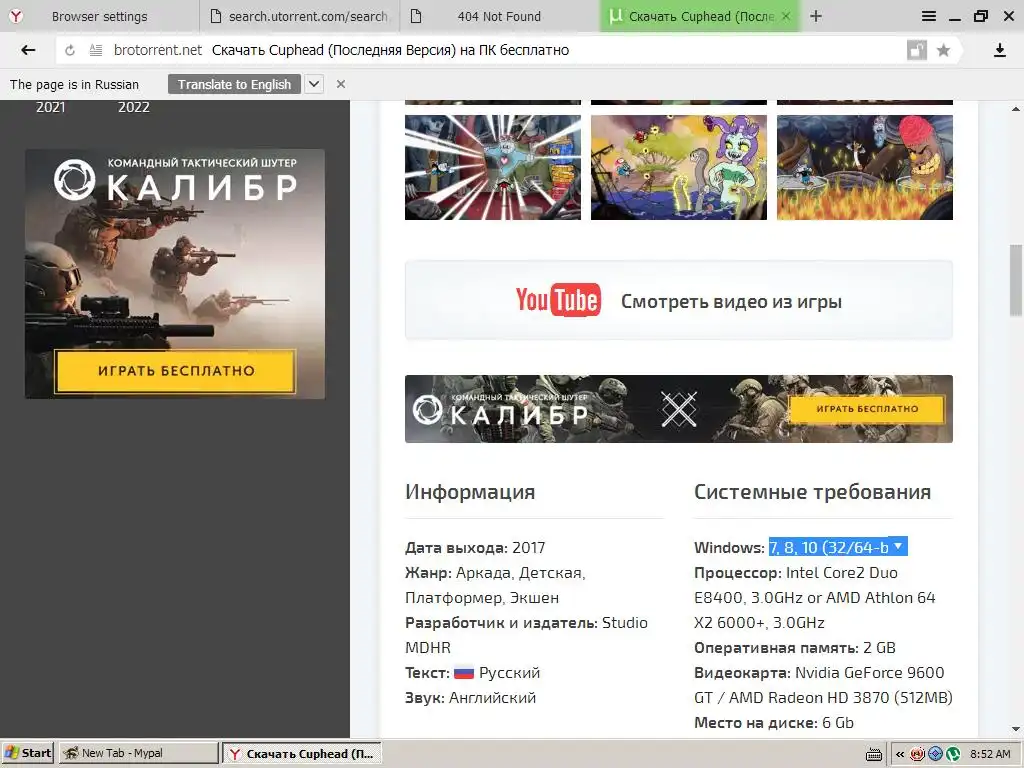Click Смотреть видео из игры
This screenshot has width=1024, height=768.
731,302
